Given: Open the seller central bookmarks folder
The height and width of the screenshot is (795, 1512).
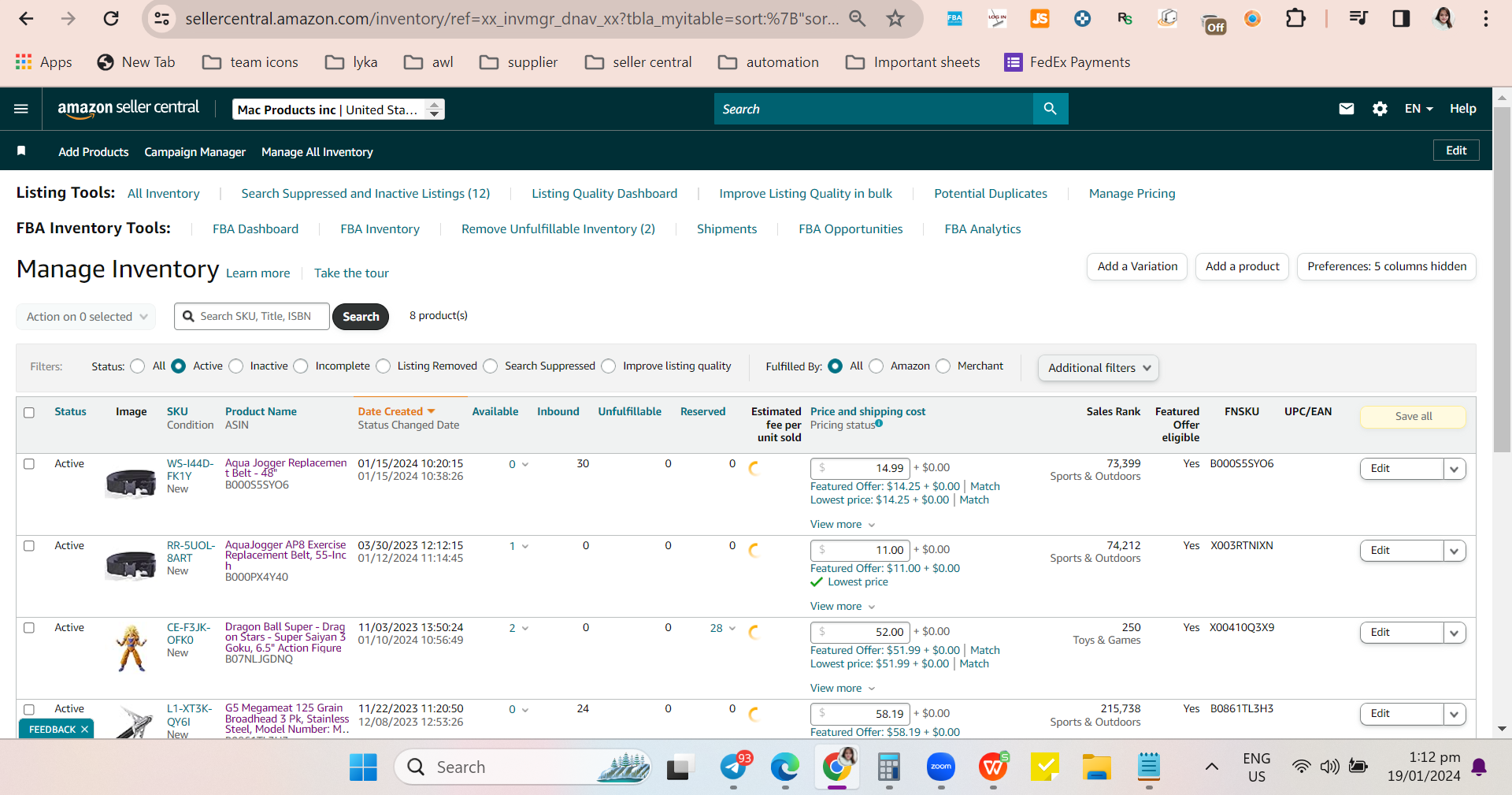Looking at the screenshot, I should (639, 62).
